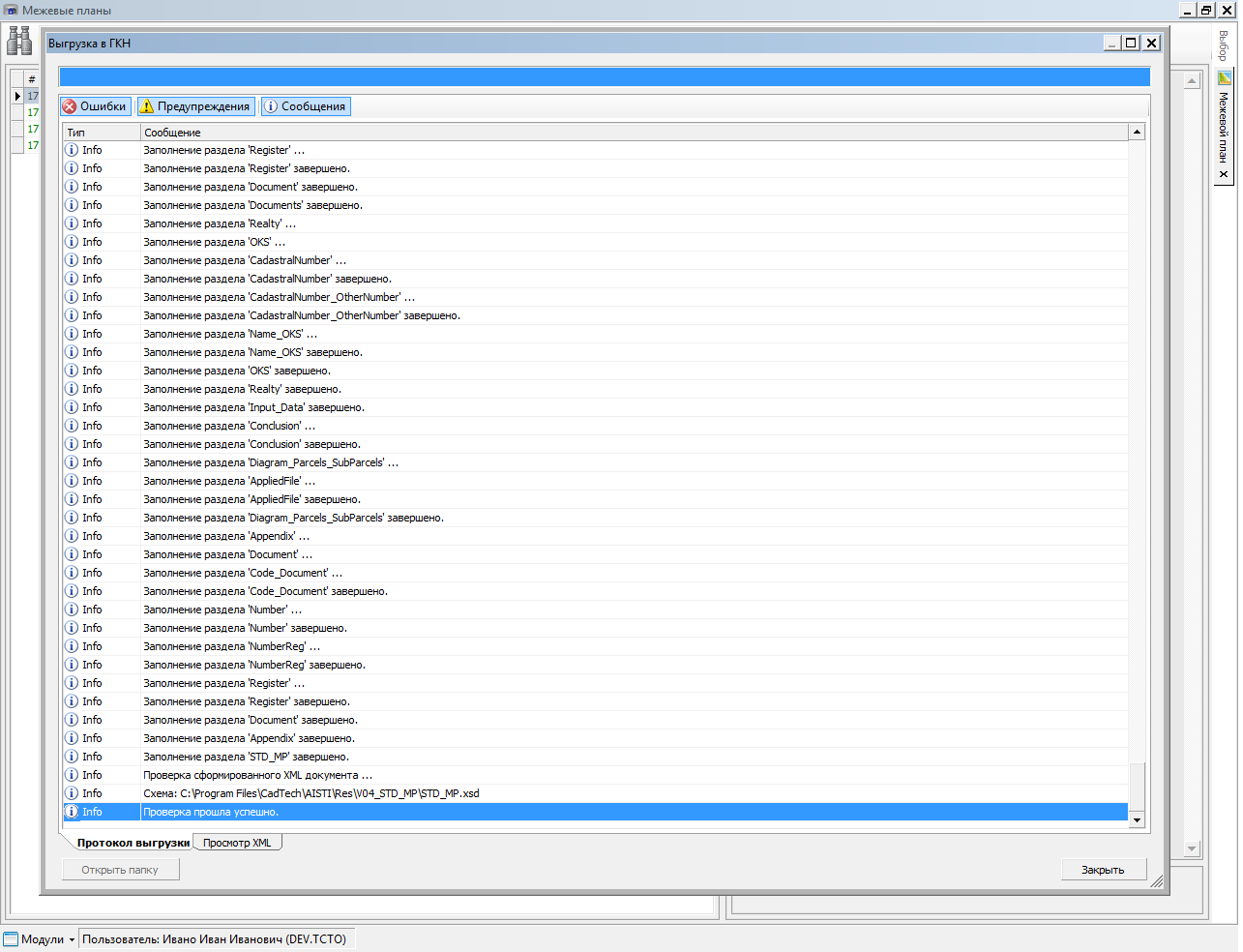Close the Межевой план side panel
The image size is (1243, 952).
point(1224,174)
